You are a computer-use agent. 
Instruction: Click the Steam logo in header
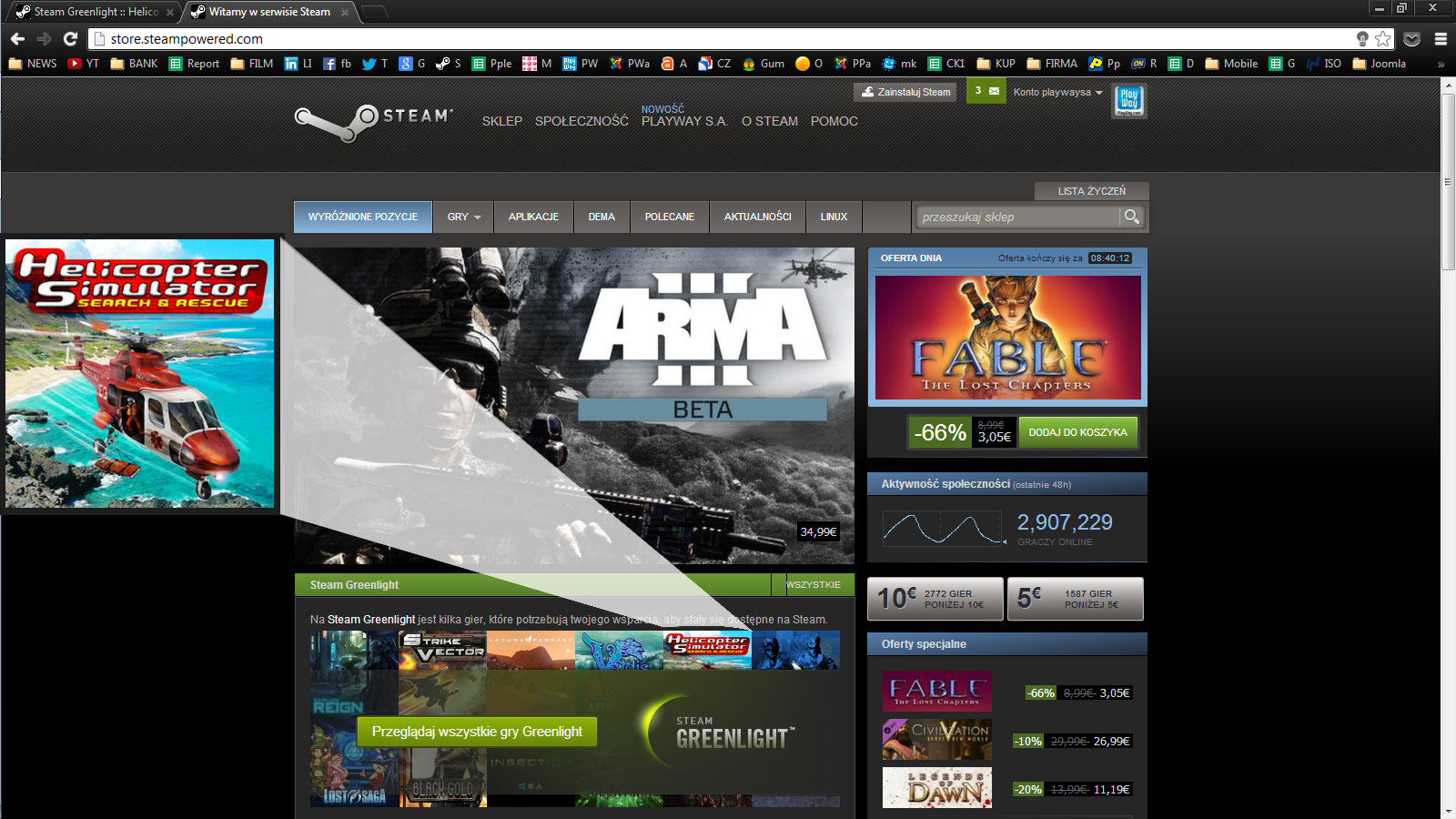click(373, 121)
